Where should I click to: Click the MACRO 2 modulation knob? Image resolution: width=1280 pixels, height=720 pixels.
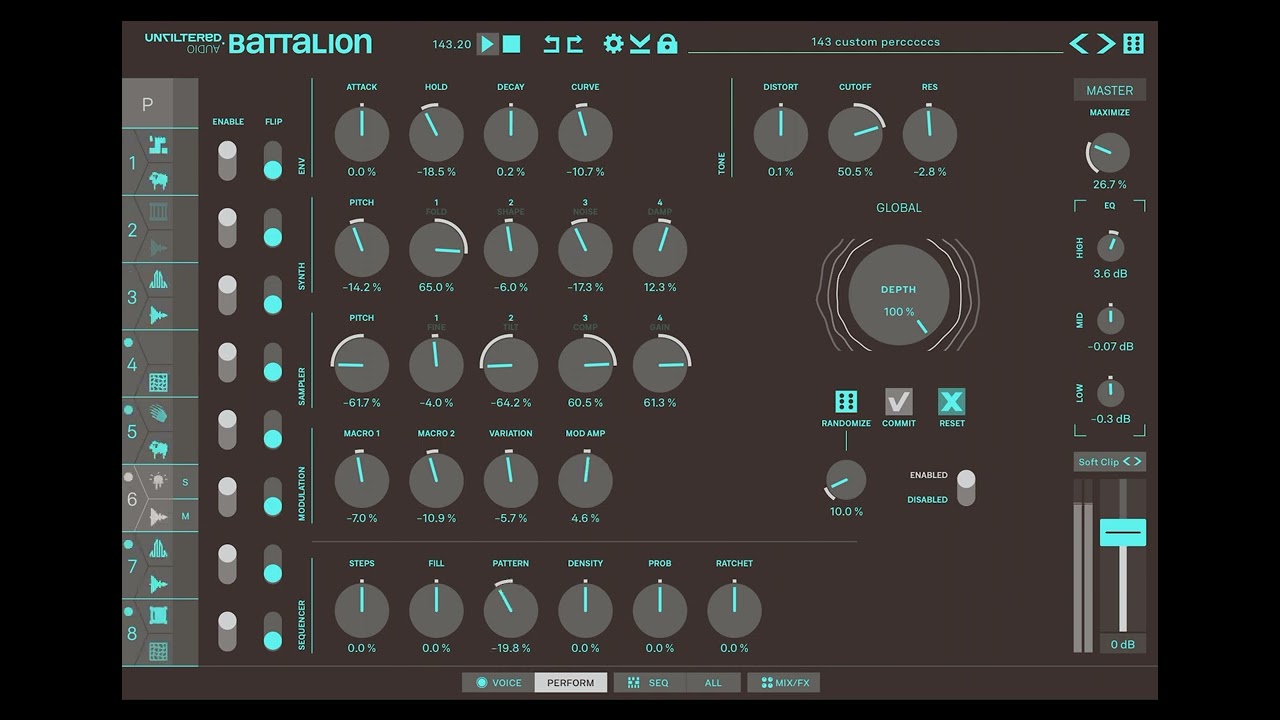click(436, 481)
